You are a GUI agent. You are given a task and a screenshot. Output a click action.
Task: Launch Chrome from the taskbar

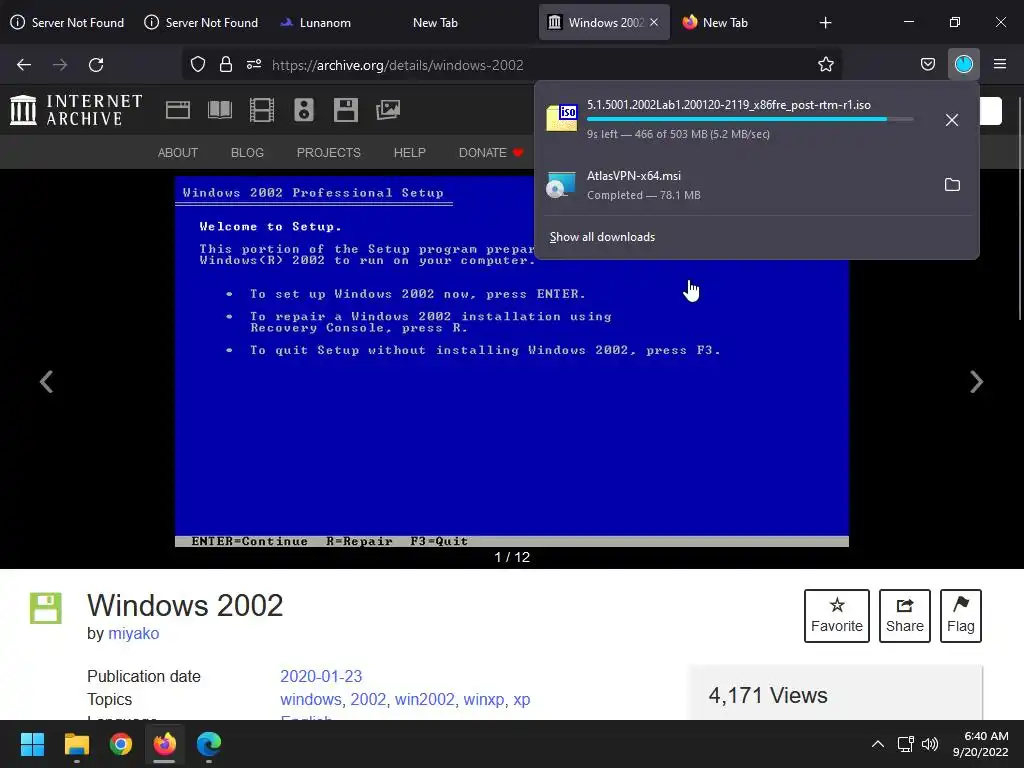121,744
